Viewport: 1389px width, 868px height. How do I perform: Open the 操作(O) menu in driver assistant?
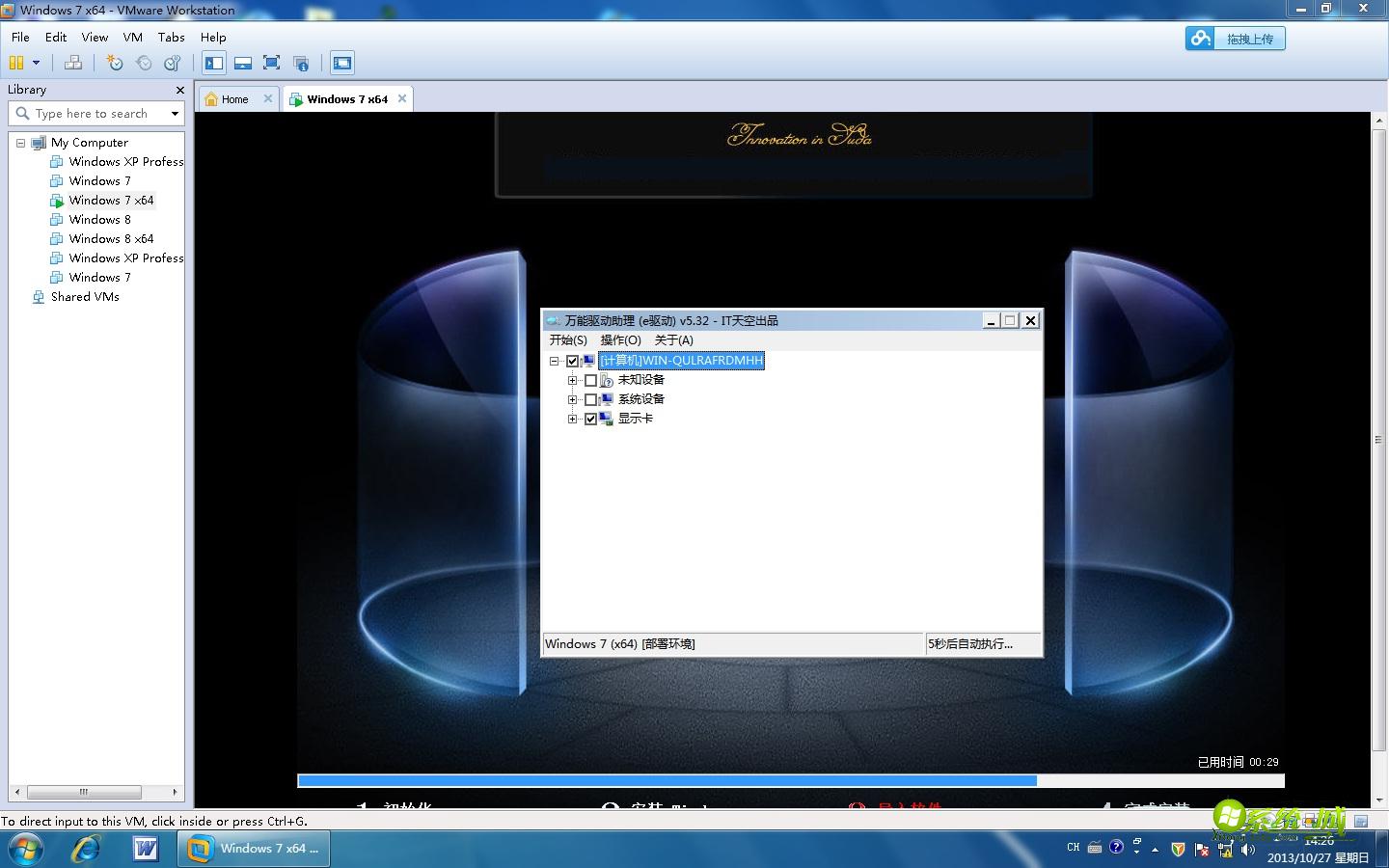click(x=619, y=340)
